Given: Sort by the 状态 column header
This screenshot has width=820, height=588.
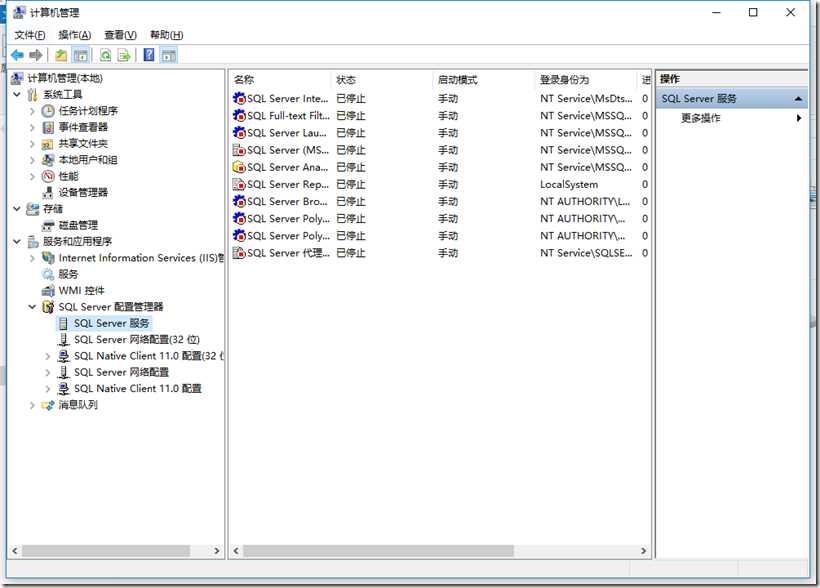Looking at the screenshot, I should 383,80.
